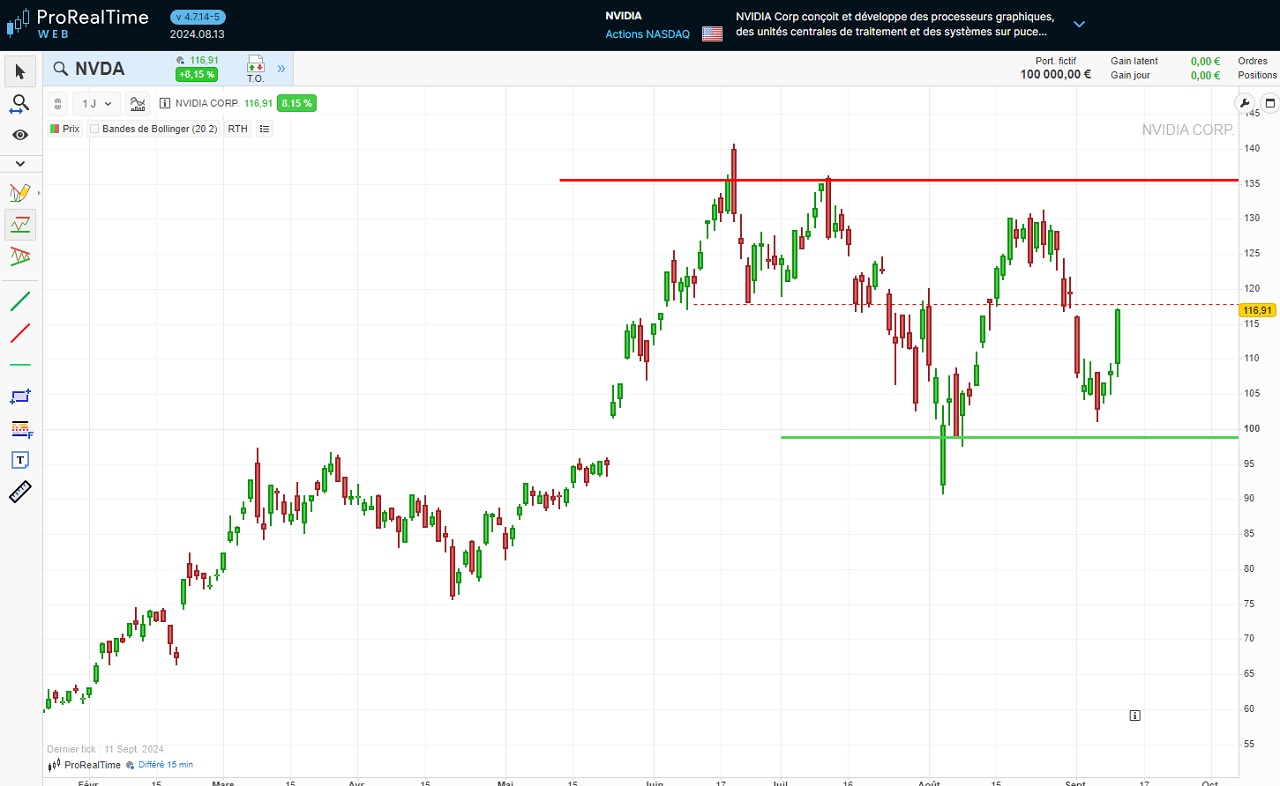This screenshot has height=786, width=1280.
Task: Click the Prix price label
Action: pos(65,129)
